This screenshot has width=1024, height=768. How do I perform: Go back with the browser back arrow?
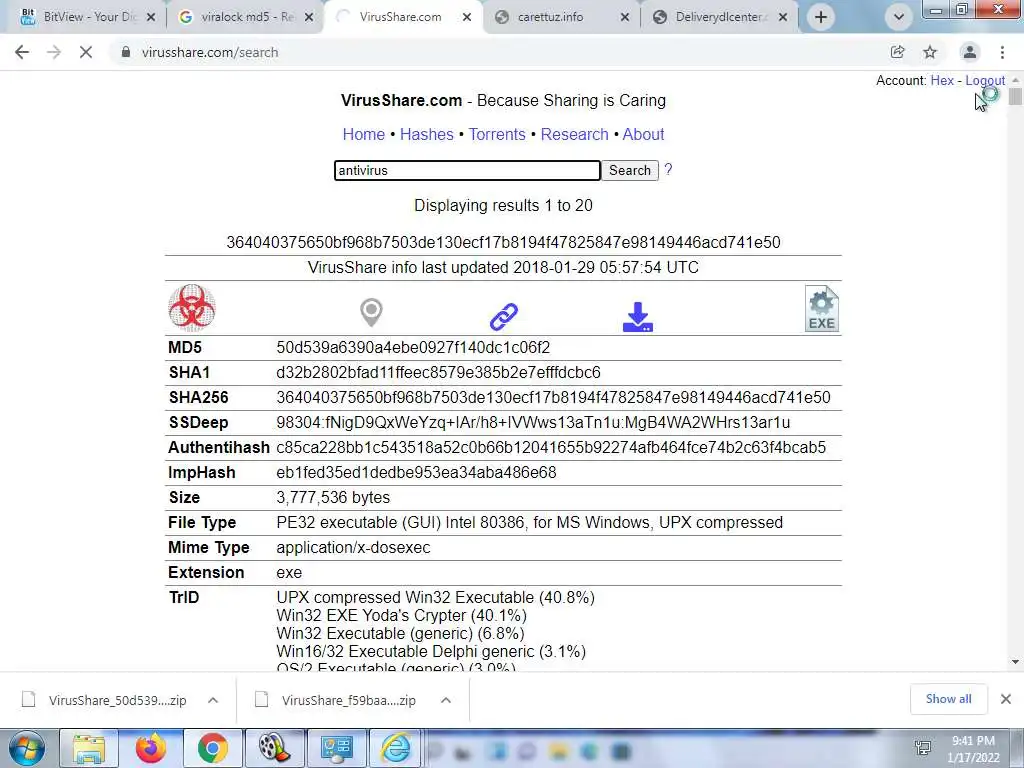pyautogui.click(x=22, y=52)
